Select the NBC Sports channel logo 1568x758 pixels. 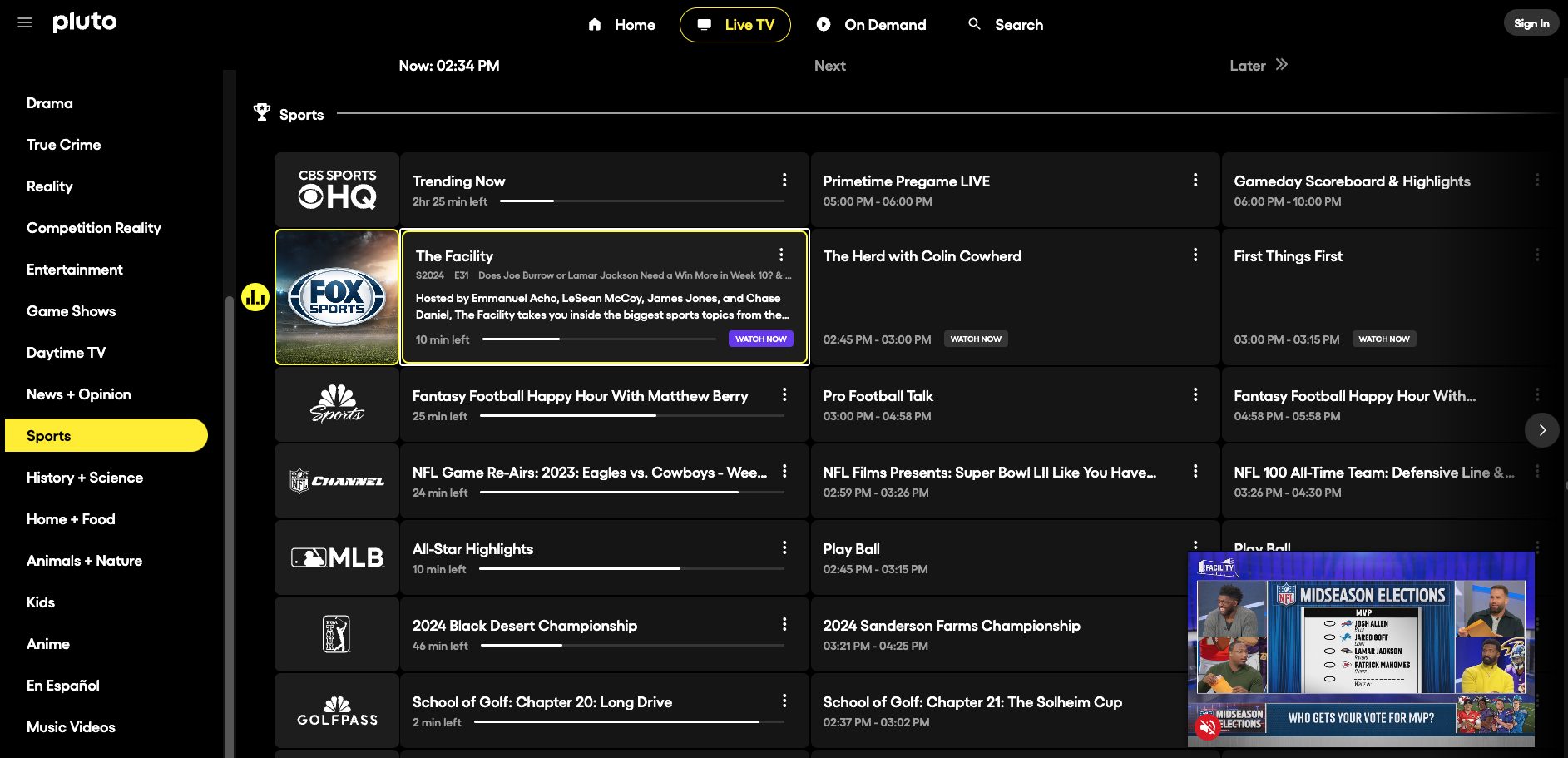pos(336,404)
